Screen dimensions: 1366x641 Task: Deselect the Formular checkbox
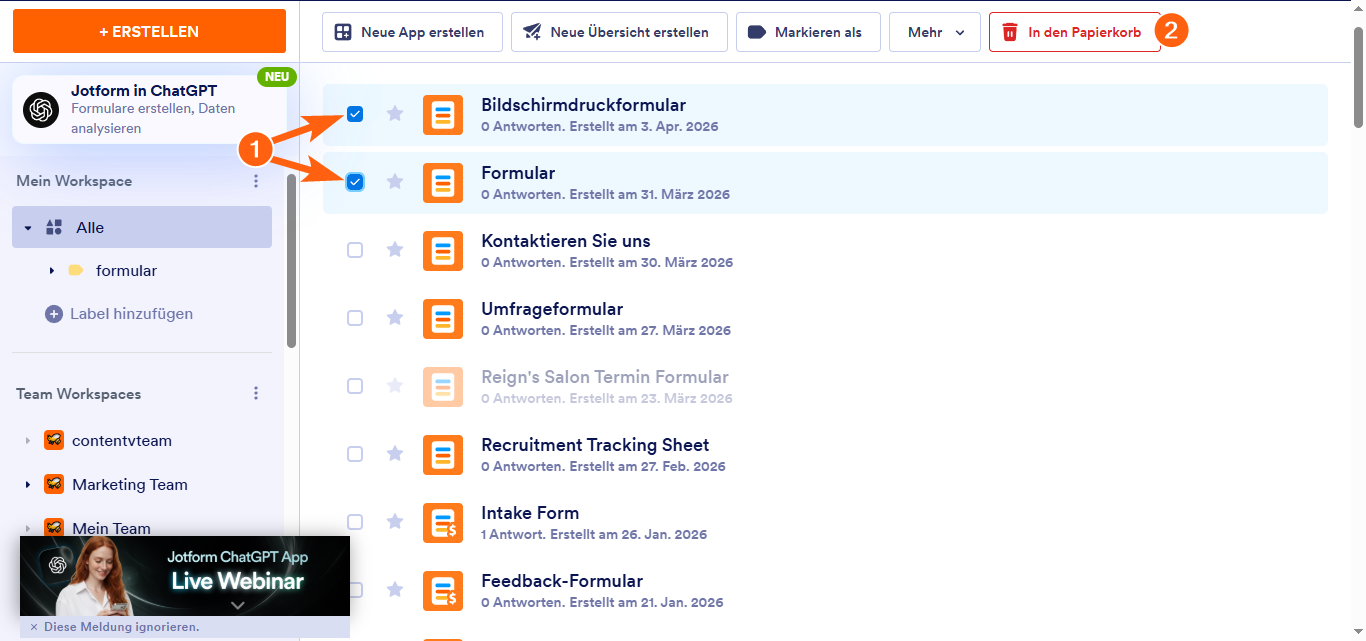pyautogui.click(x=355, y=182)
